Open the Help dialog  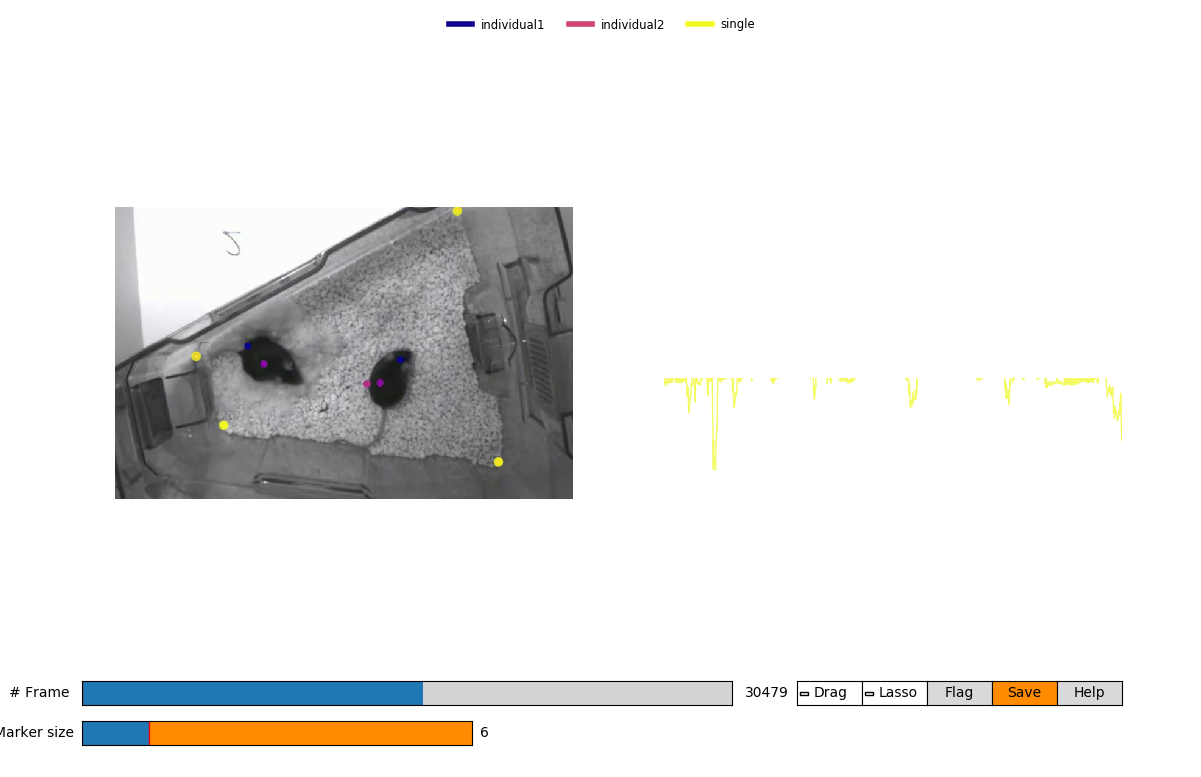tap(1089, 692)
